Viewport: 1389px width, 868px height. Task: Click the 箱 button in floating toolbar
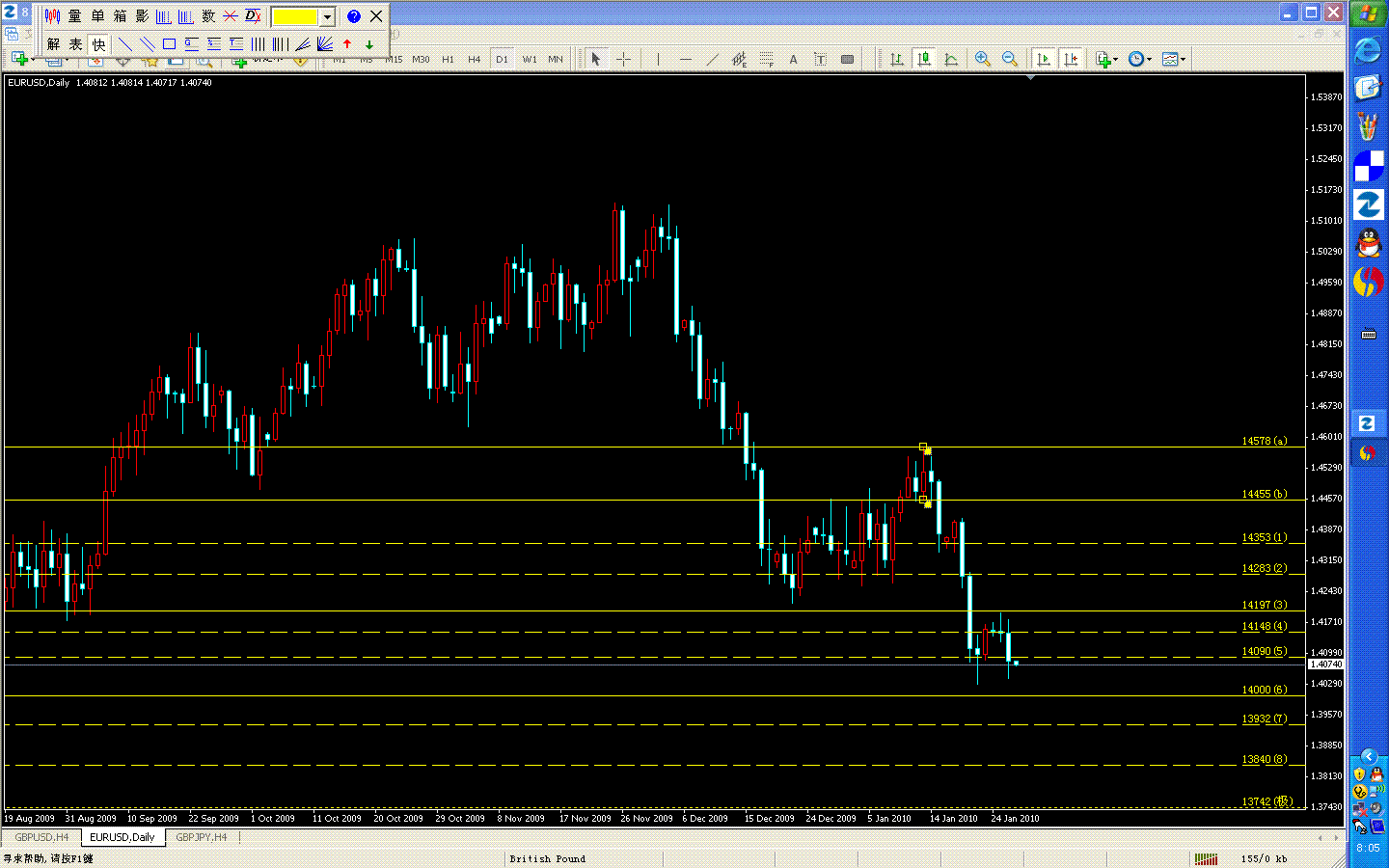[120, 16]
